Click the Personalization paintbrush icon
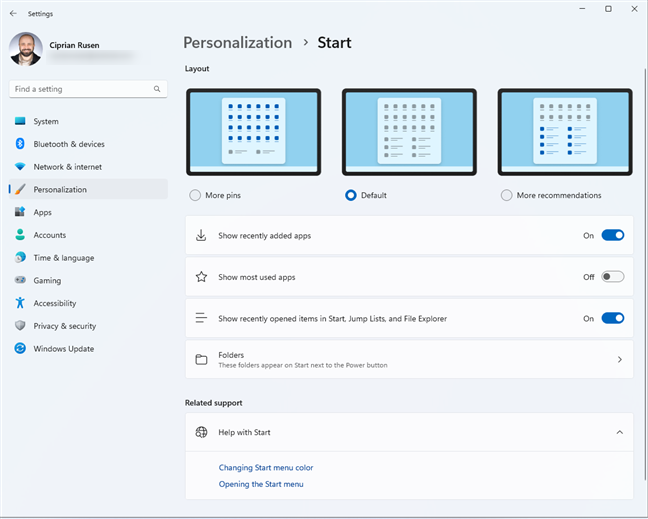Image resolution: width=648 pixels, height=519 pixels. (20, 189)
